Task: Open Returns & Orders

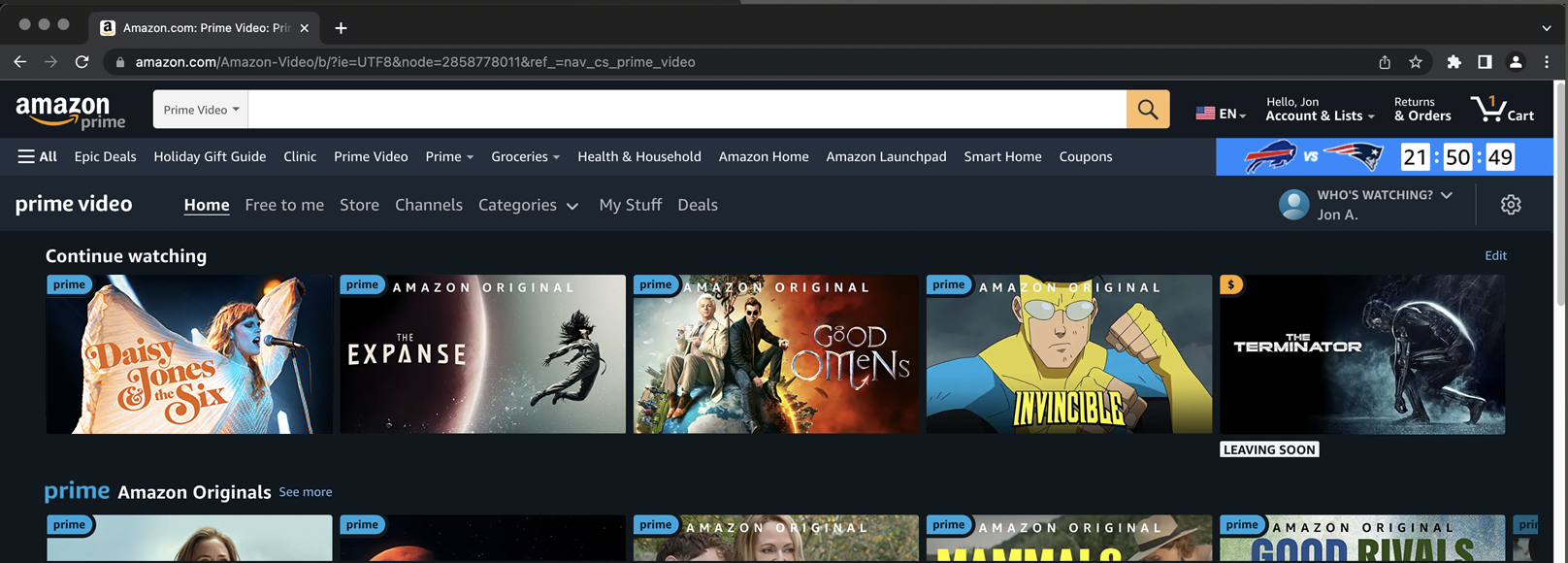Action: (x=1422, y=109)
